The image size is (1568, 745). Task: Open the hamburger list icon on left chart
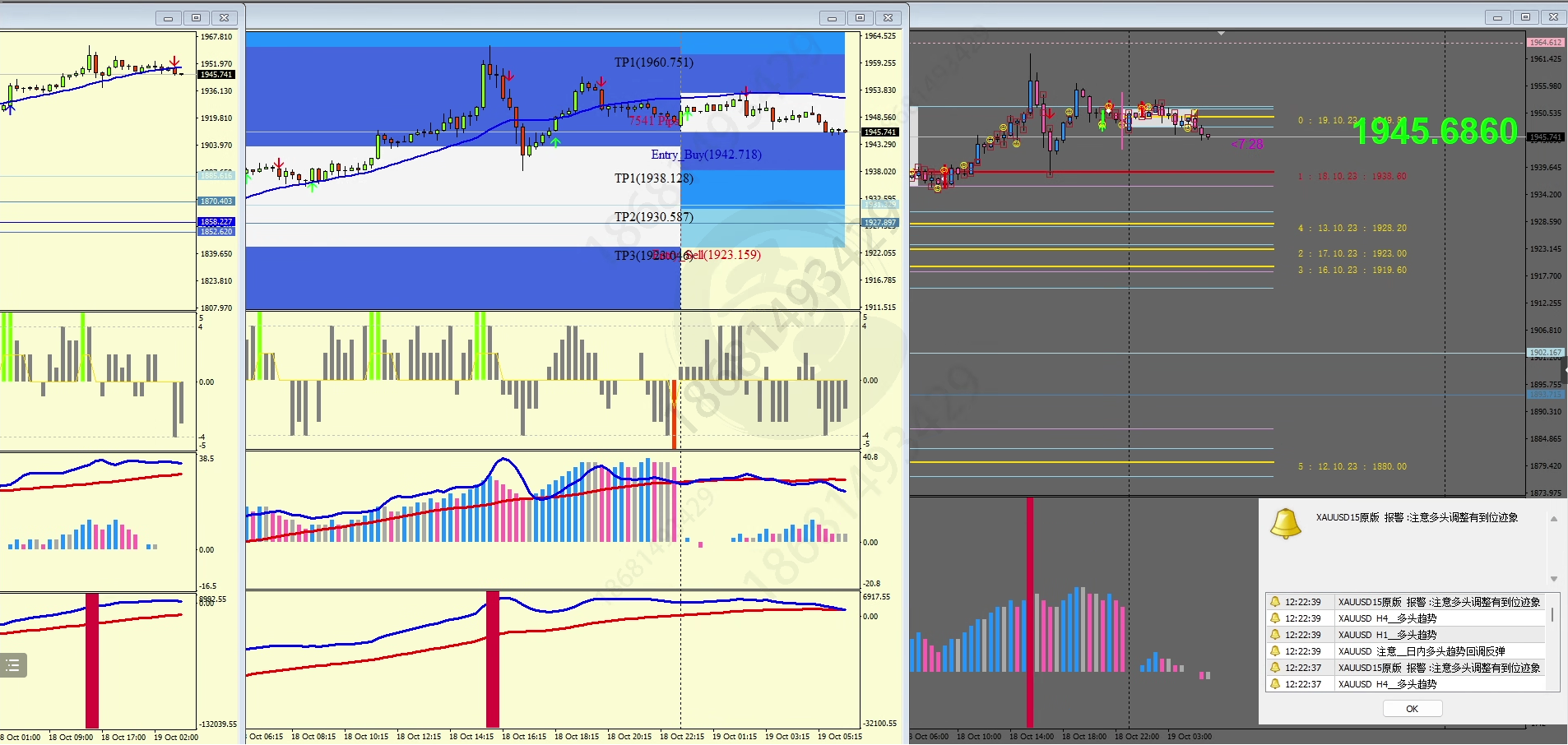[13, 665]
